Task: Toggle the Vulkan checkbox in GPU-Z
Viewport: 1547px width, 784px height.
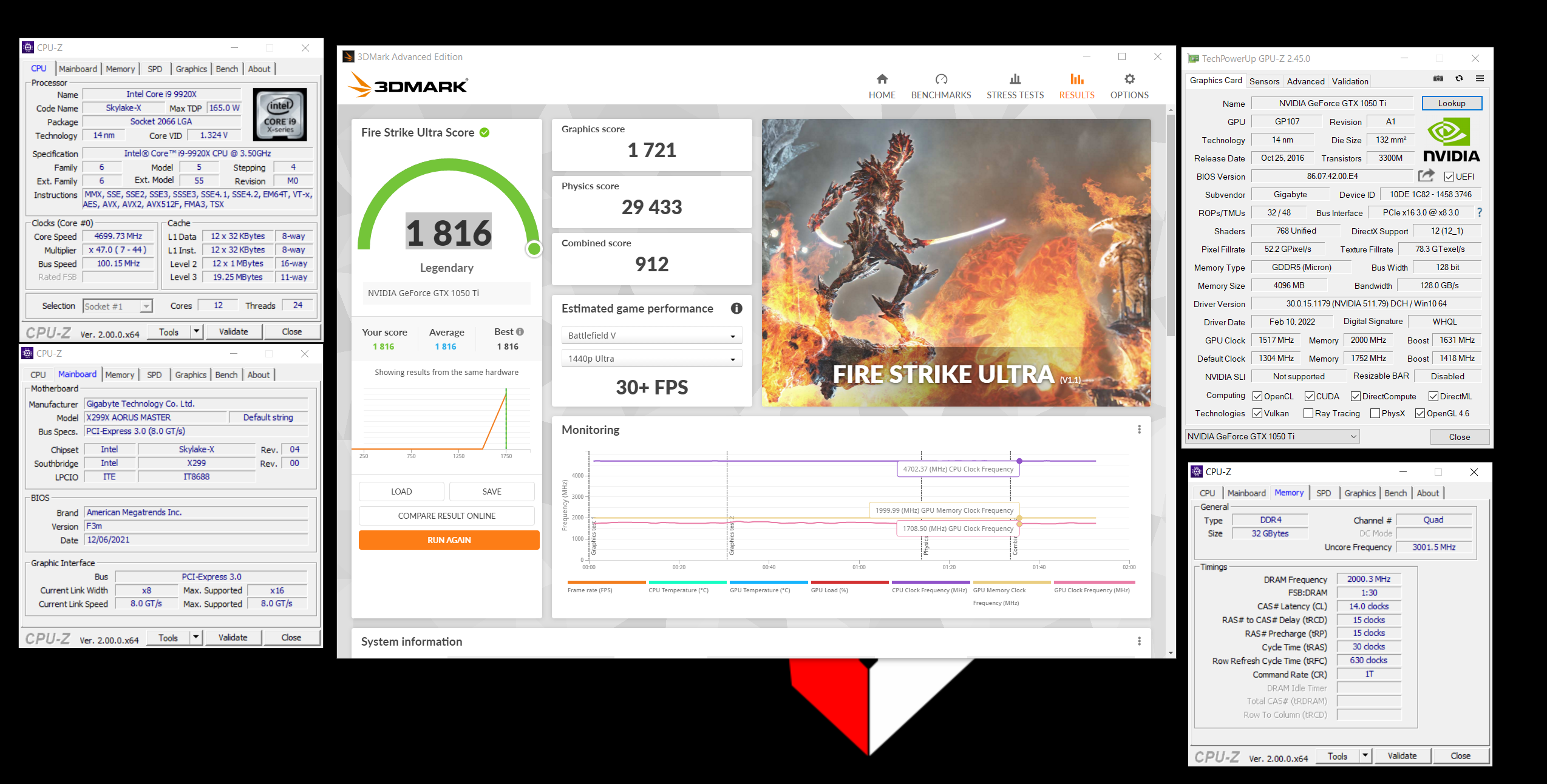Action: (1257, 413)
